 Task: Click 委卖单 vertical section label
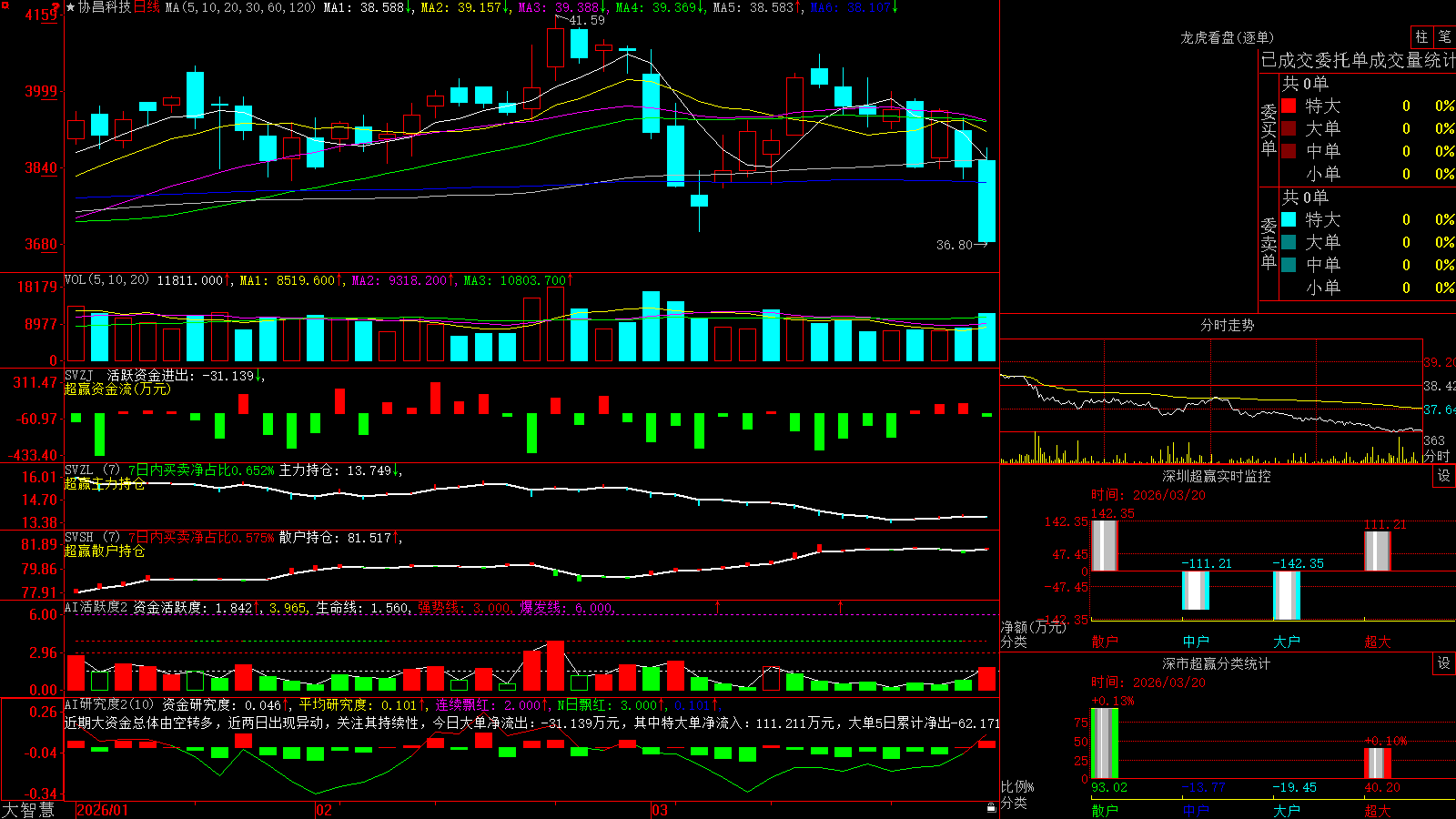tap(1269, 242)
